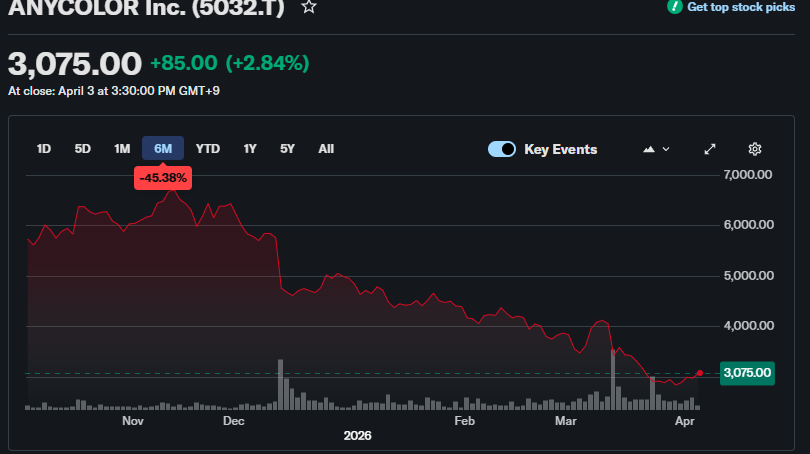Viewport: 810px width, 454px height.
Task: Click the green promo icon beside stock picks
Action: (675, 6)
